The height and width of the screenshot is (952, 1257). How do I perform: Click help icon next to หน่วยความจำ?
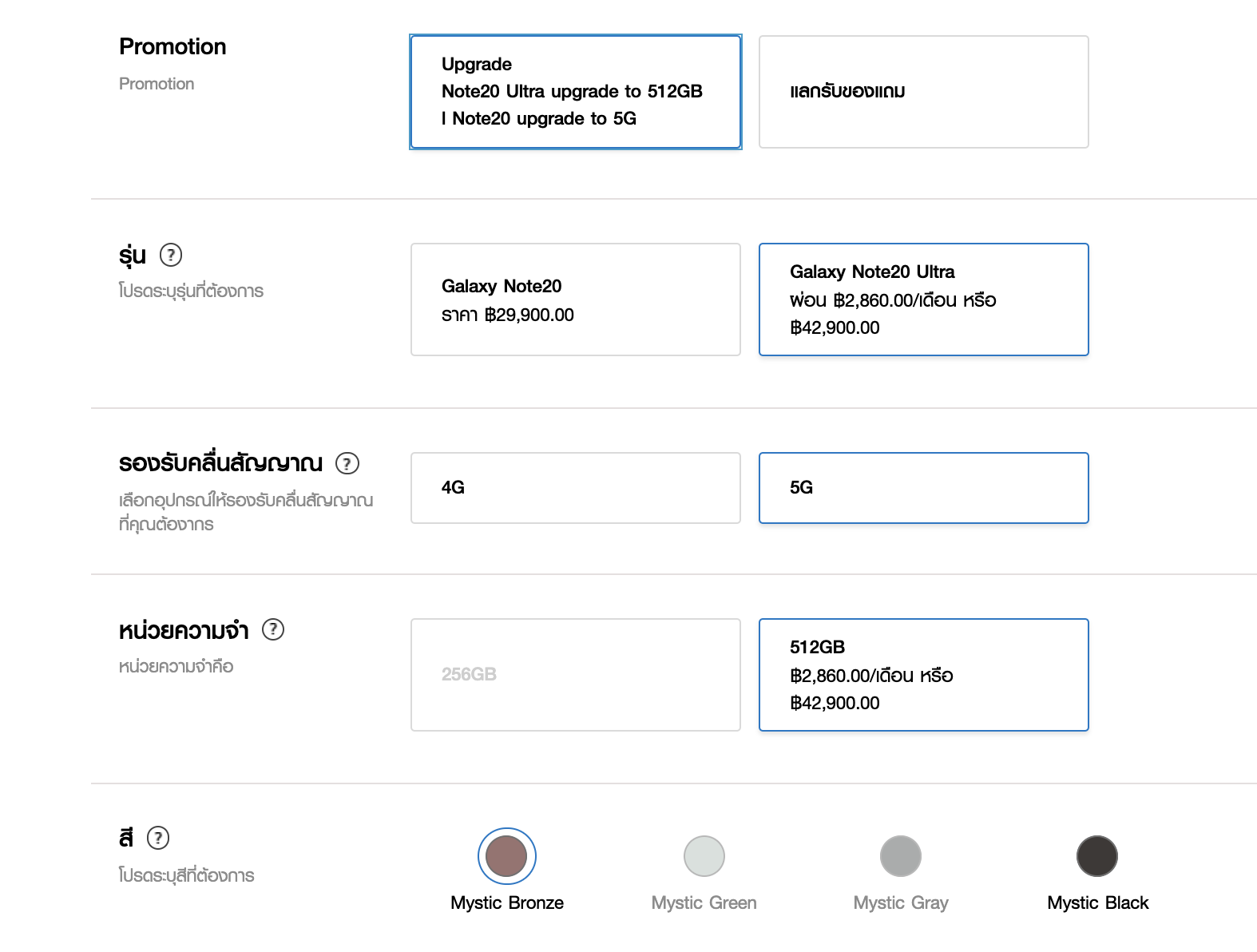click(273, 629)
